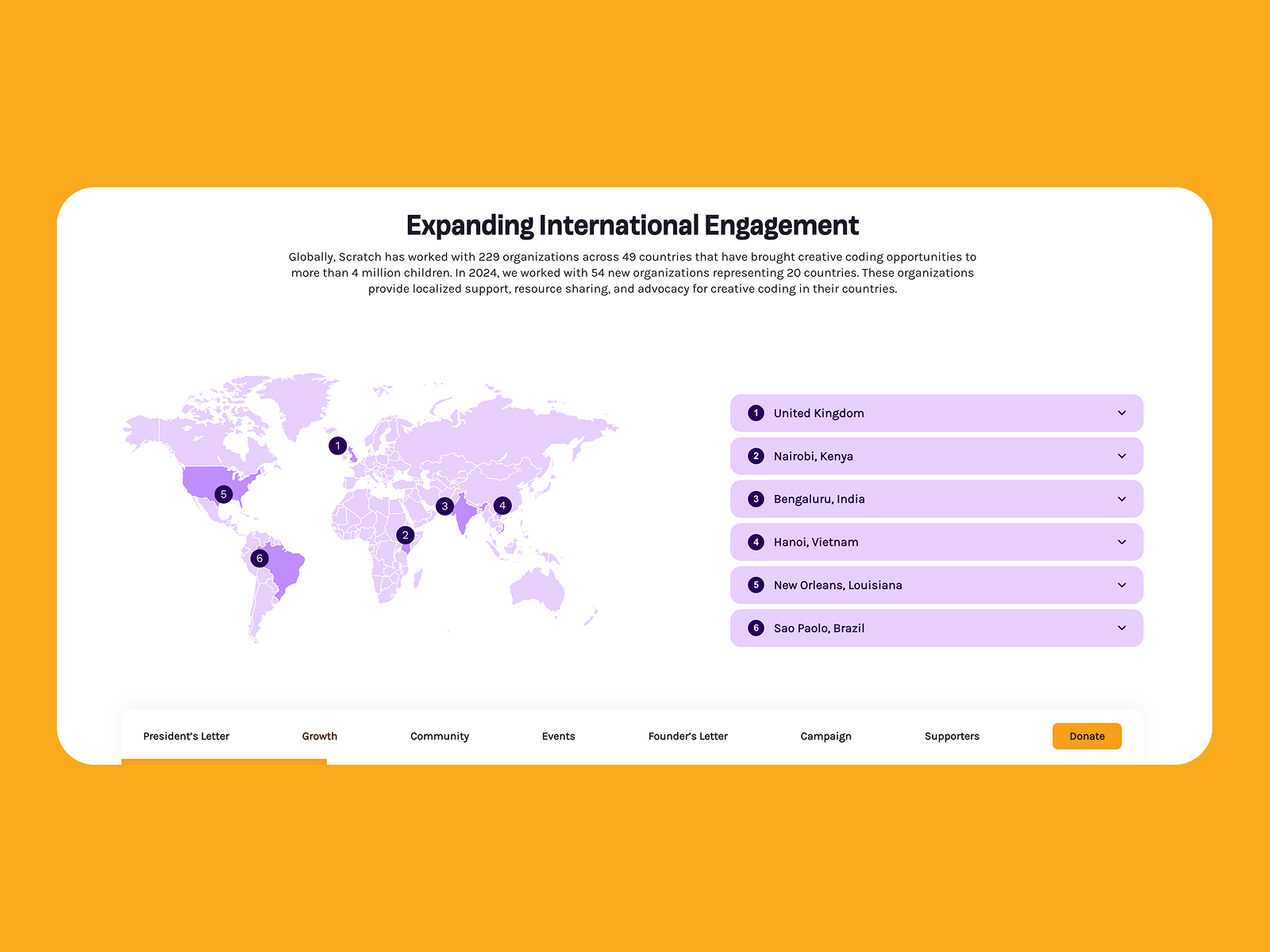Open the President's Letter tab
Viewport: 1270px width, 952px height.
point(187,736)
